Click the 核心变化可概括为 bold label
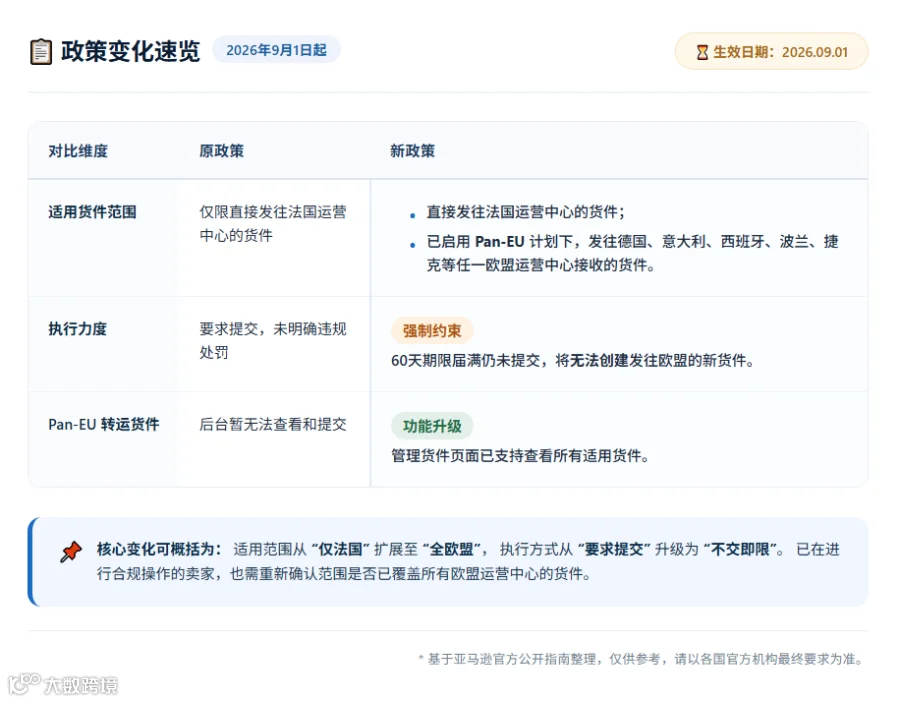Viewport: 900px width, 702px height. tap(159, 549)
